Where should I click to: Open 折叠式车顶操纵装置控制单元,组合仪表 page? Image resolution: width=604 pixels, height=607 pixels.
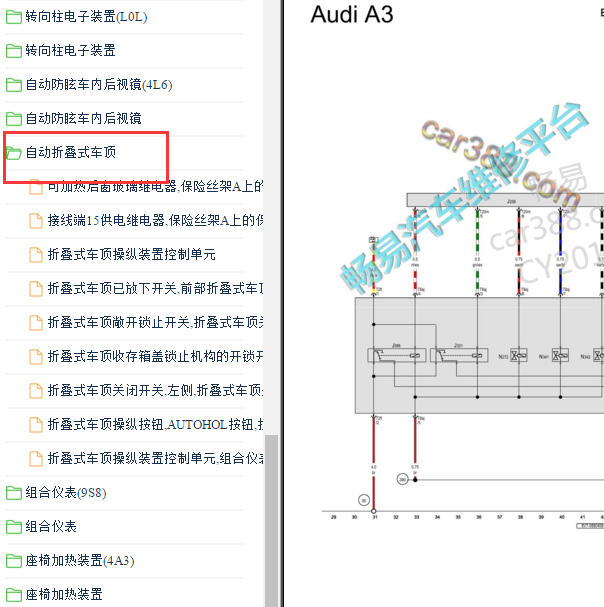click(x=155, y=459)
